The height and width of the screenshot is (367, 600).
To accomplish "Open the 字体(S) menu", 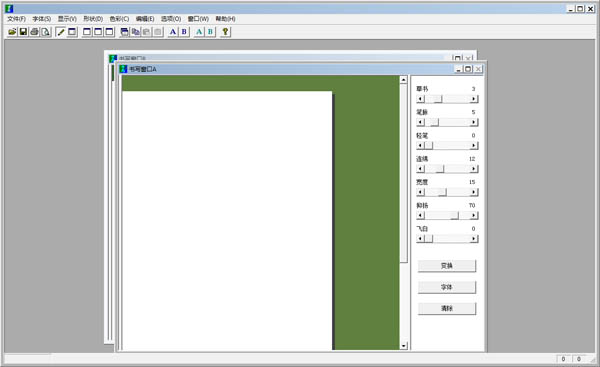I will [x=42, y=19].
